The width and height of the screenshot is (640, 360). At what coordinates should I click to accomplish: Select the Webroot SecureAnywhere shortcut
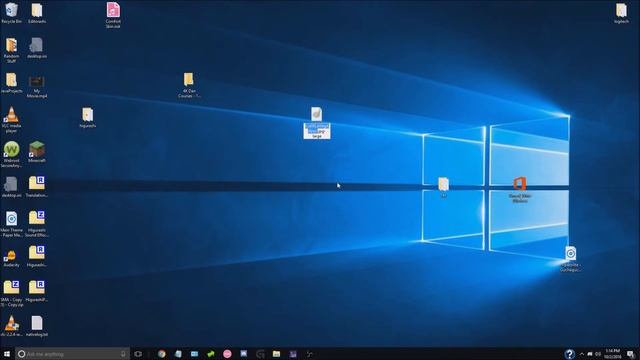[11, 154]
